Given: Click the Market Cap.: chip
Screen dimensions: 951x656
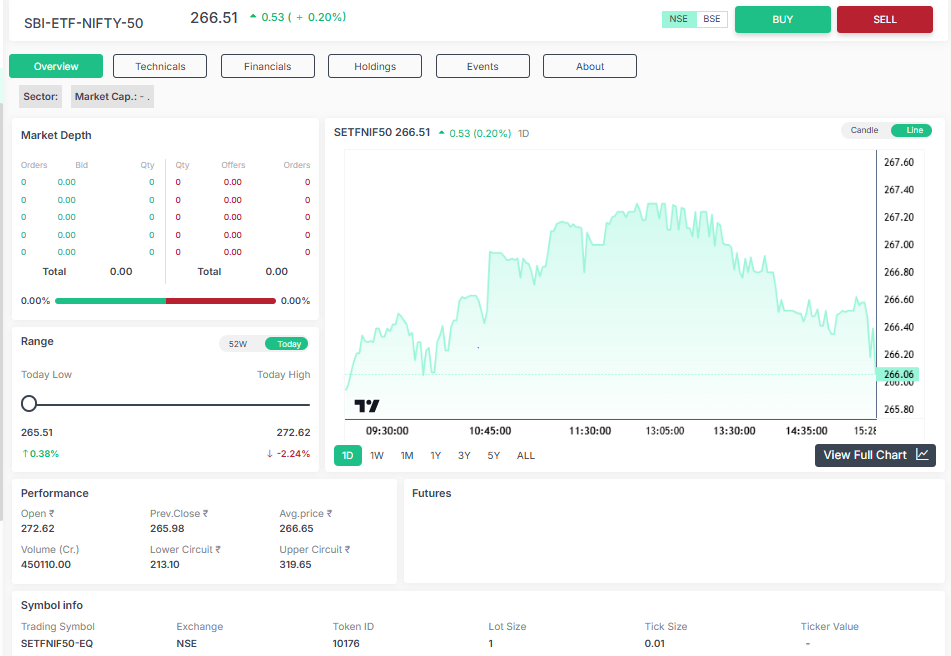Looking at the screenshot, I should click(x=112, y=96).
